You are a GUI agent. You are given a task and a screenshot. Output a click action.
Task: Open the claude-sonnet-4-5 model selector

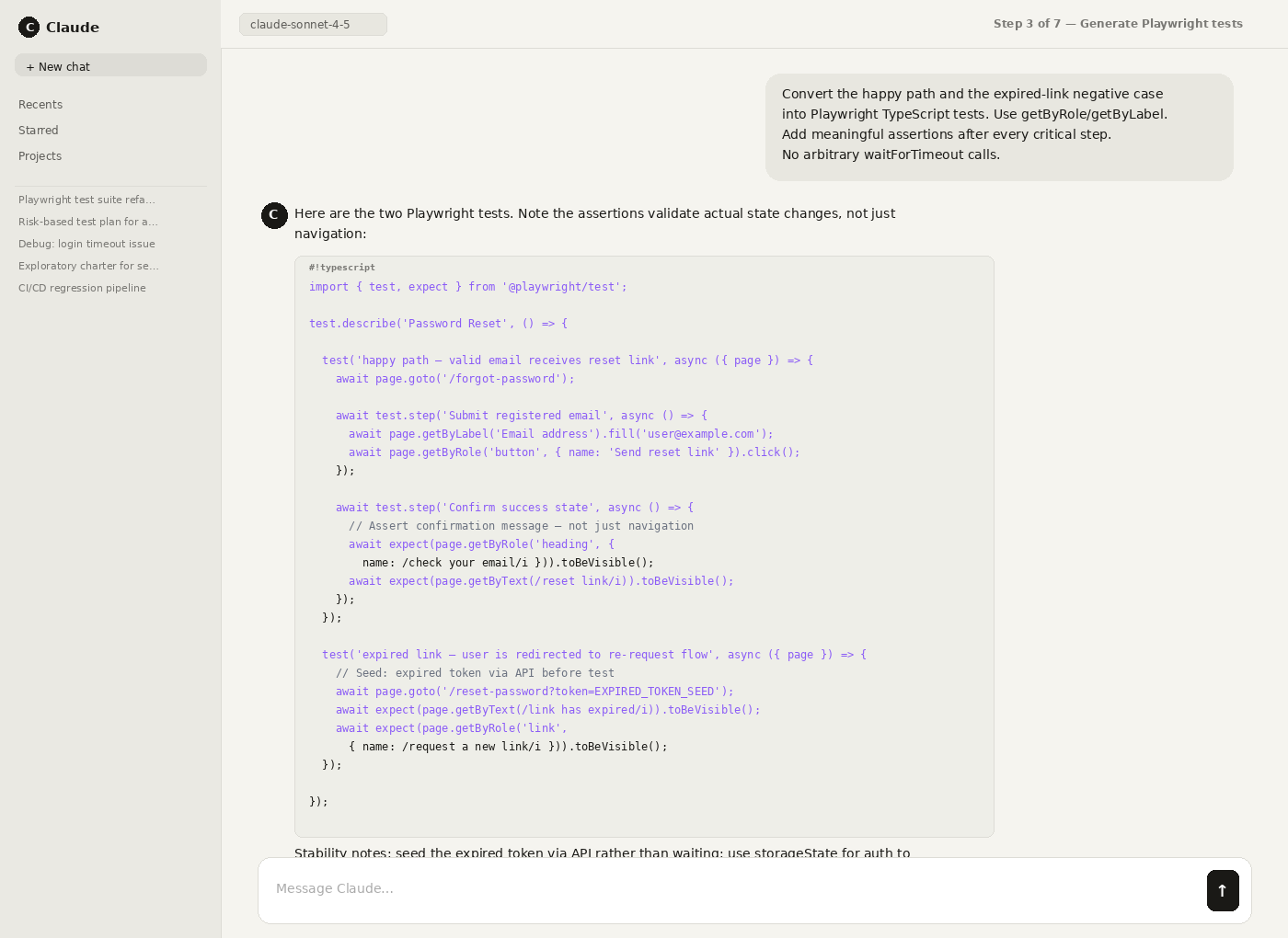pyautogui.click(x=313, y=24)
